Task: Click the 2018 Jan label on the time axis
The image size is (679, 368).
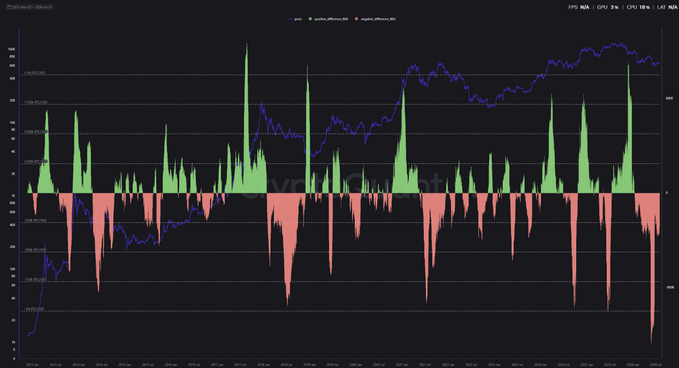Action: point(263,365)
